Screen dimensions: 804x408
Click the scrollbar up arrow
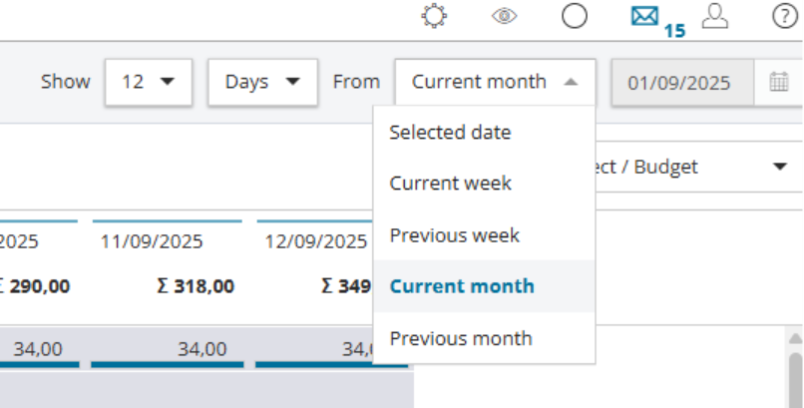pyautogui.click(x=795, y=338)
